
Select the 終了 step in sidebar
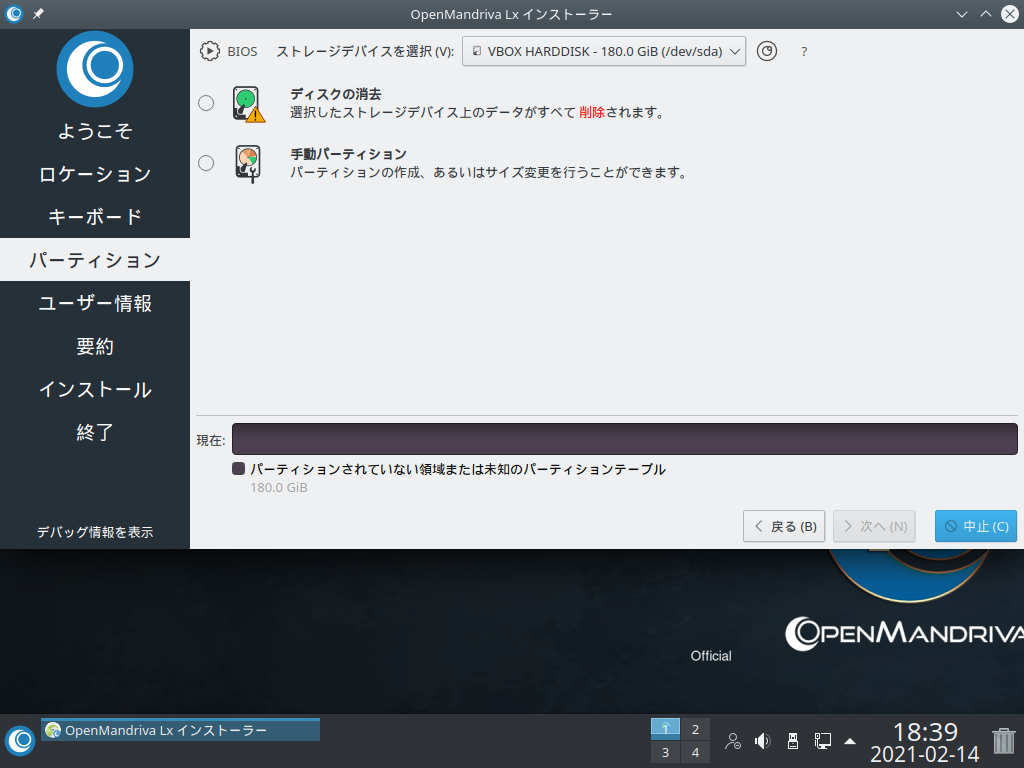click(95, 432)
